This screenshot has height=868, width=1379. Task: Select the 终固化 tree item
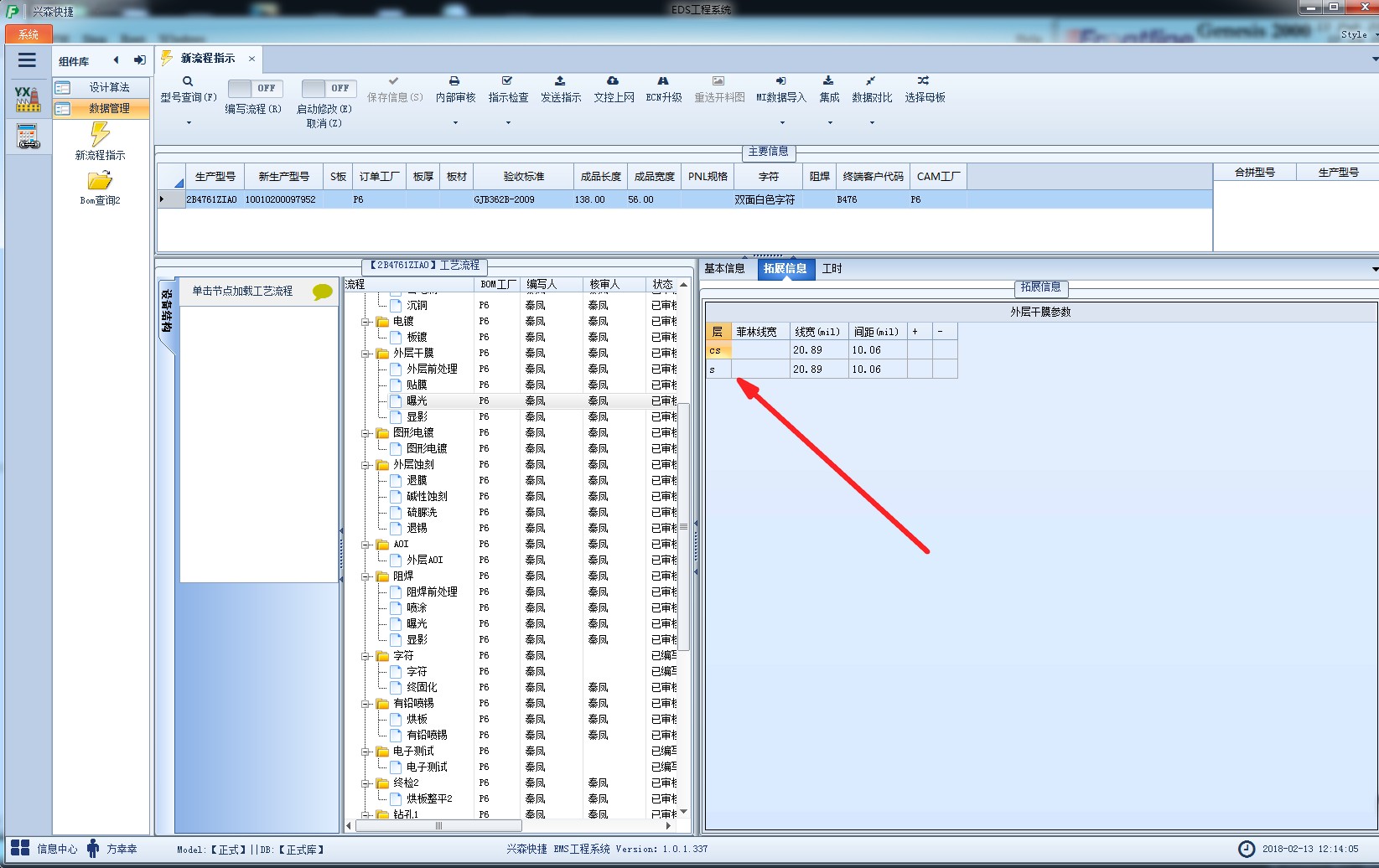point(422,688)
